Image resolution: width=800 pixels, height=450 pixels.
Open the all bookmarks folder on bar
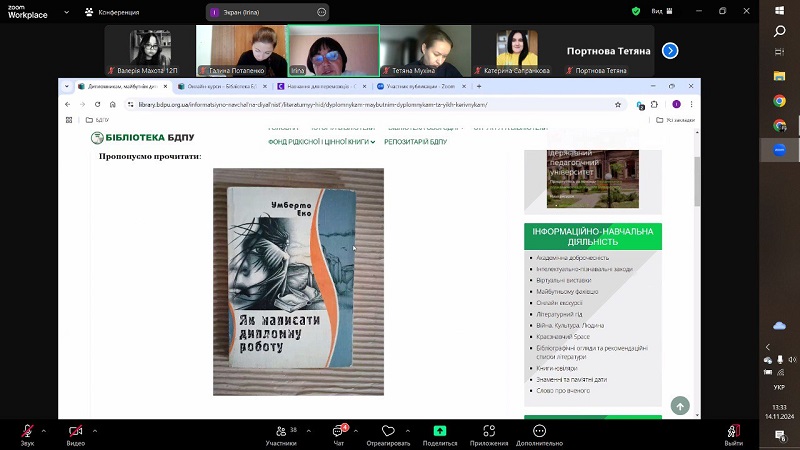coord(675,120)
